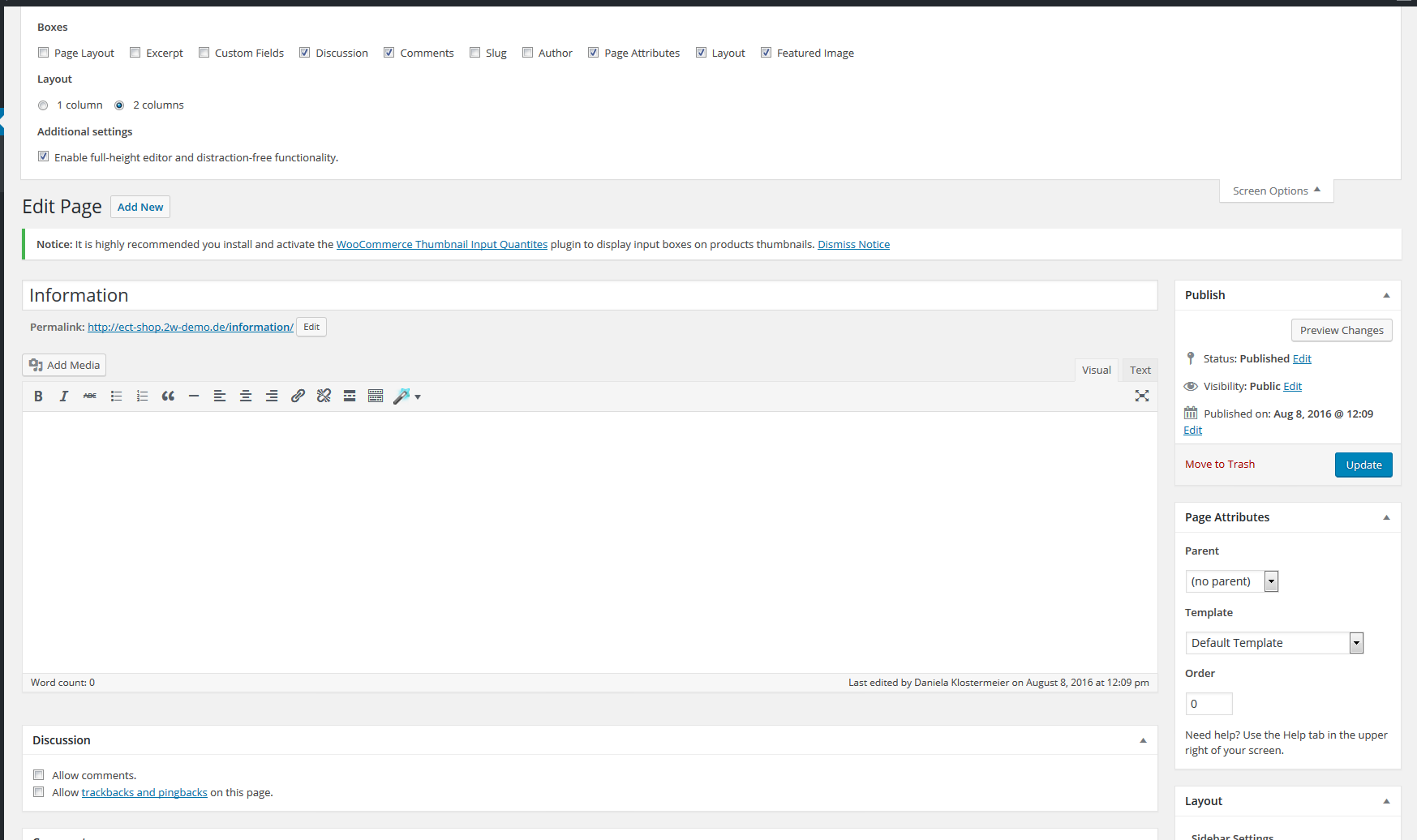Enable the Custom Fields checkbox
Screen dimensions: 1417x840
(x=204, y=53)
